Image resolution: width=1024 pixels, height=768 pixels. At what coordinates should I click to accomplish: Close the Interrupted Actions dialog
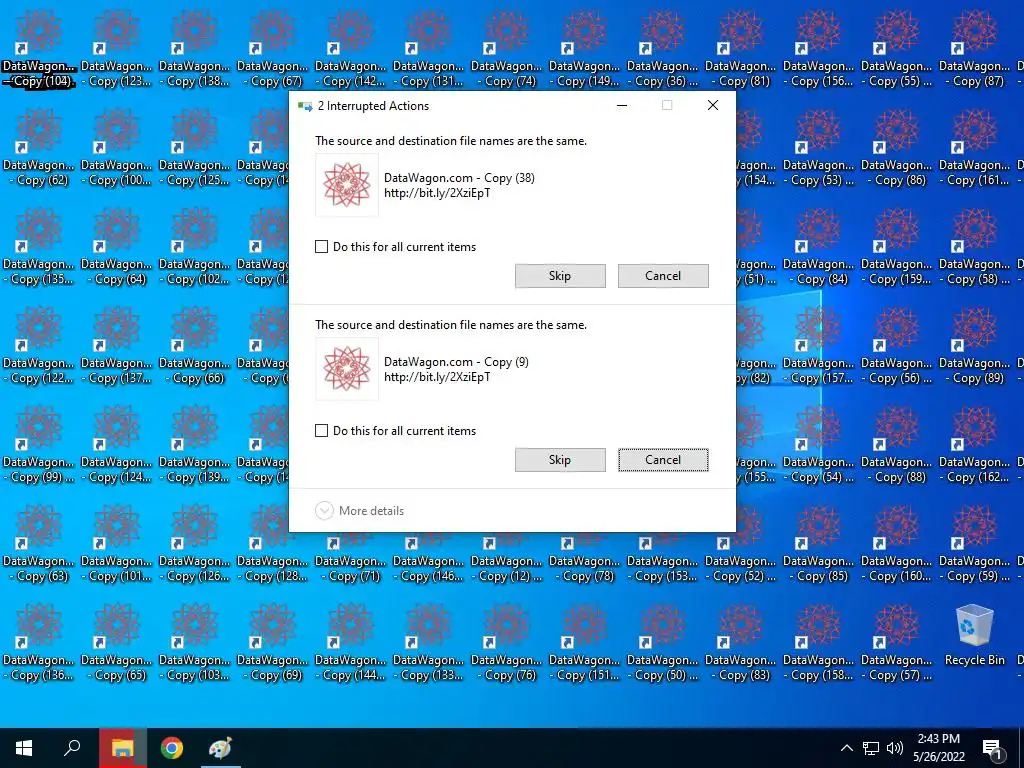(712, 105)
